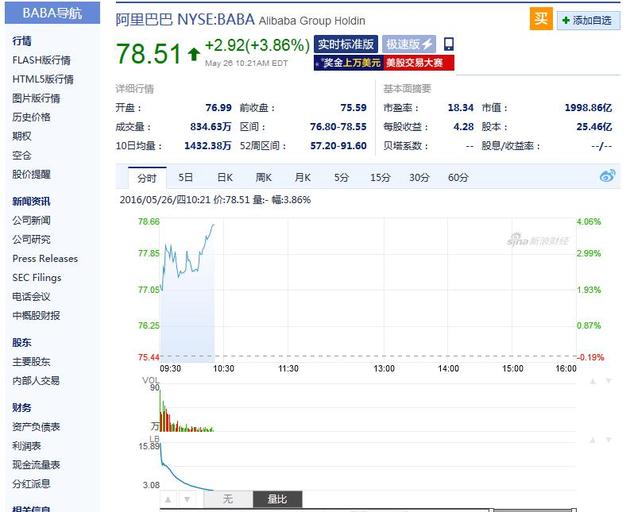
Task: Open 空仓 sidebar link
Action: (22, 155)
